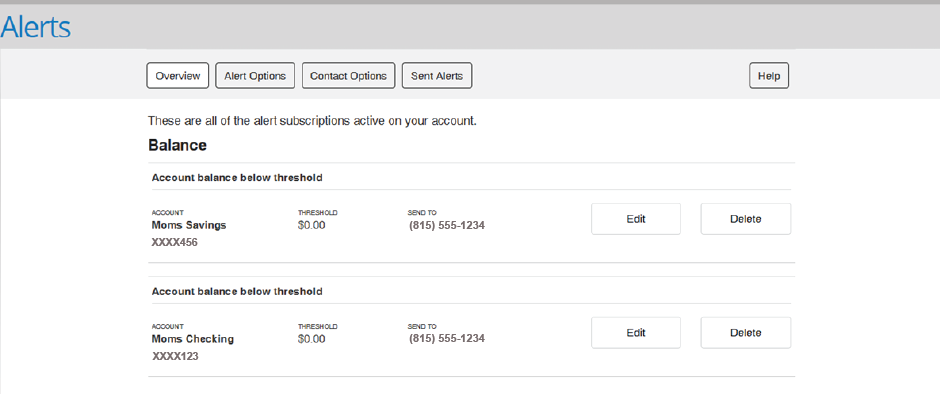View the Sent Alerts tab
940x394 pixels.
[x=437, y=76]
